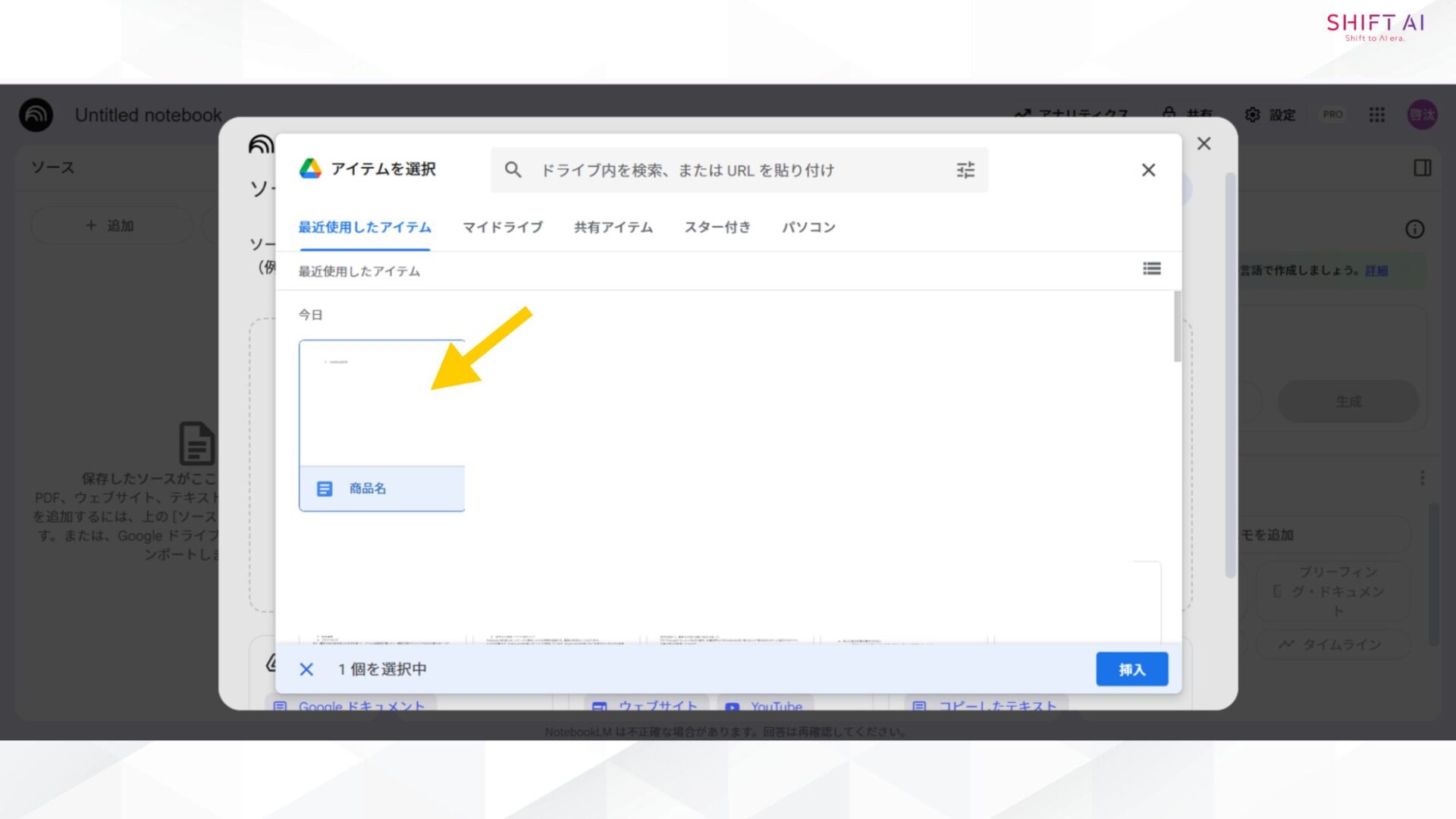
Task: Choose YouTube as a source type
Action: coord(766,706)
